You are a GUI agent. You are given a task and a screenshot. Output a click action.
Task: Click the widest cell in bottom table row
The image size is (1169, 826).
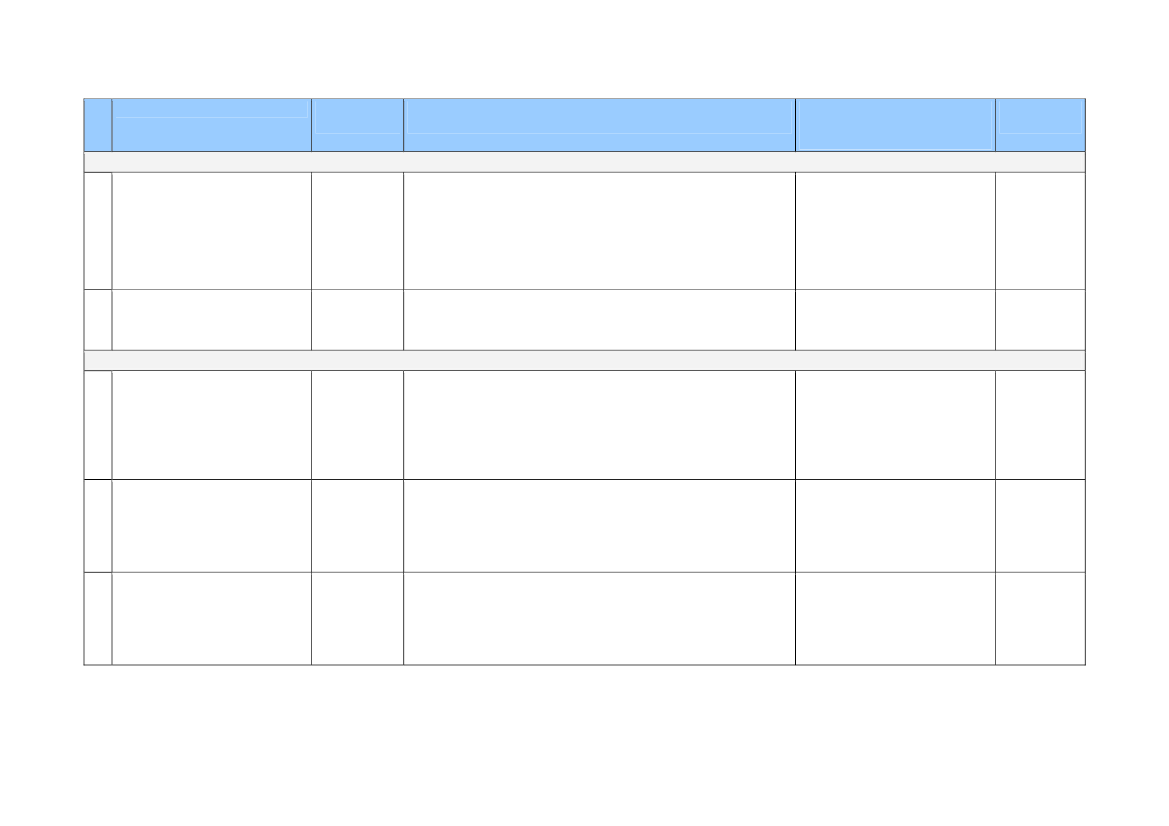pos(599,619)
